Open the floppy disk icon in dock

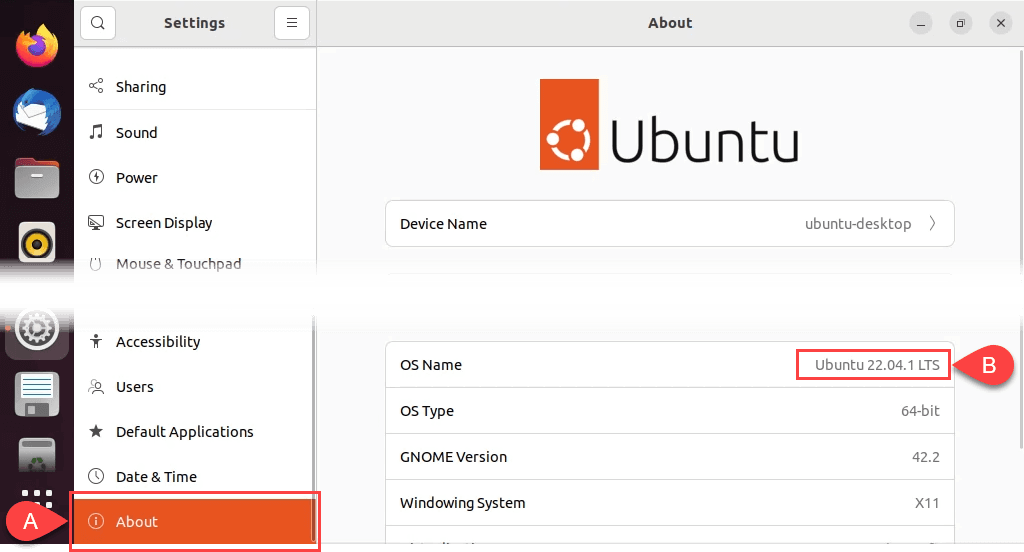point(37,394)
